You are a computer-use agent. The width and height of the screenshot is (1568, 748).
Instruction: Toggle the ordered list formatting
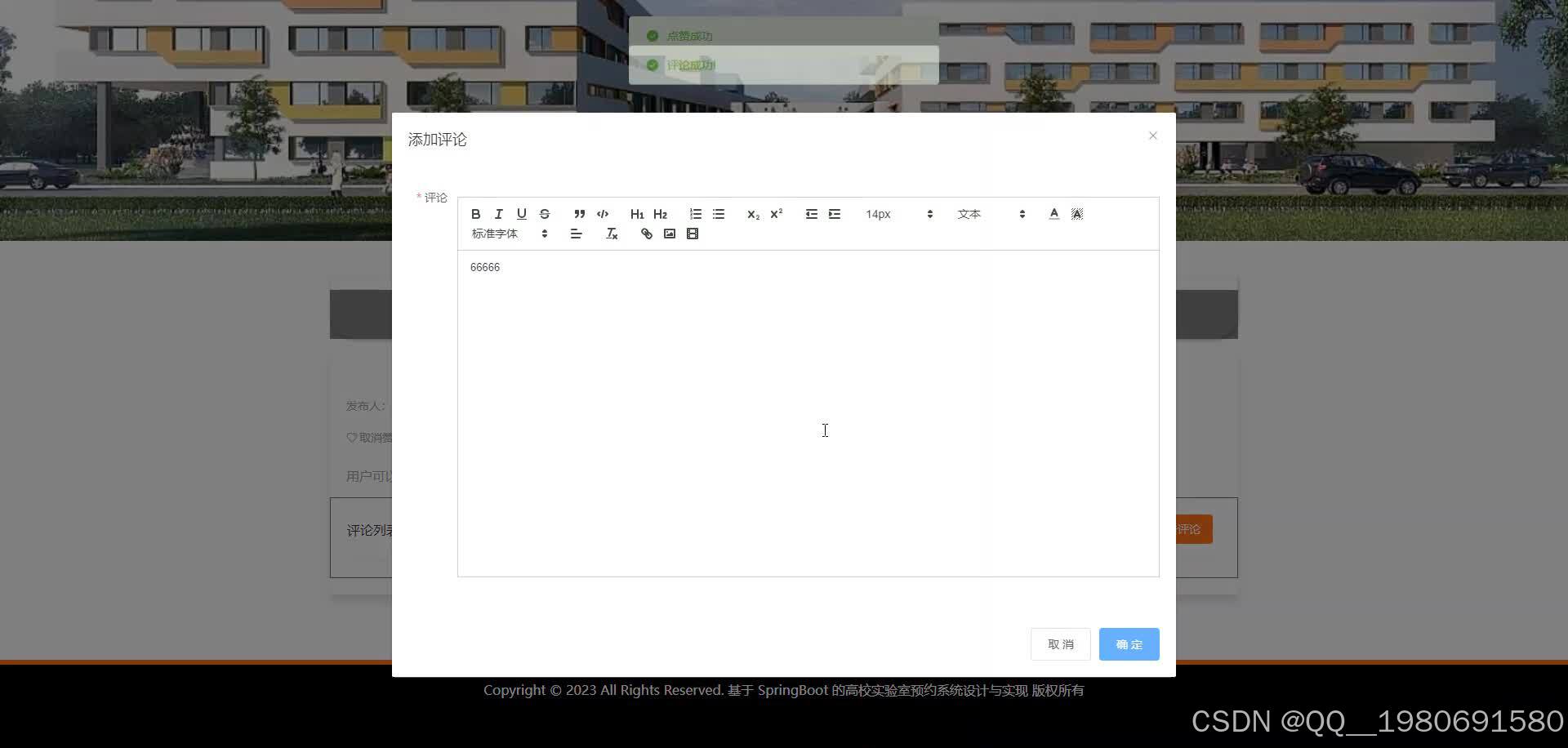695,214
